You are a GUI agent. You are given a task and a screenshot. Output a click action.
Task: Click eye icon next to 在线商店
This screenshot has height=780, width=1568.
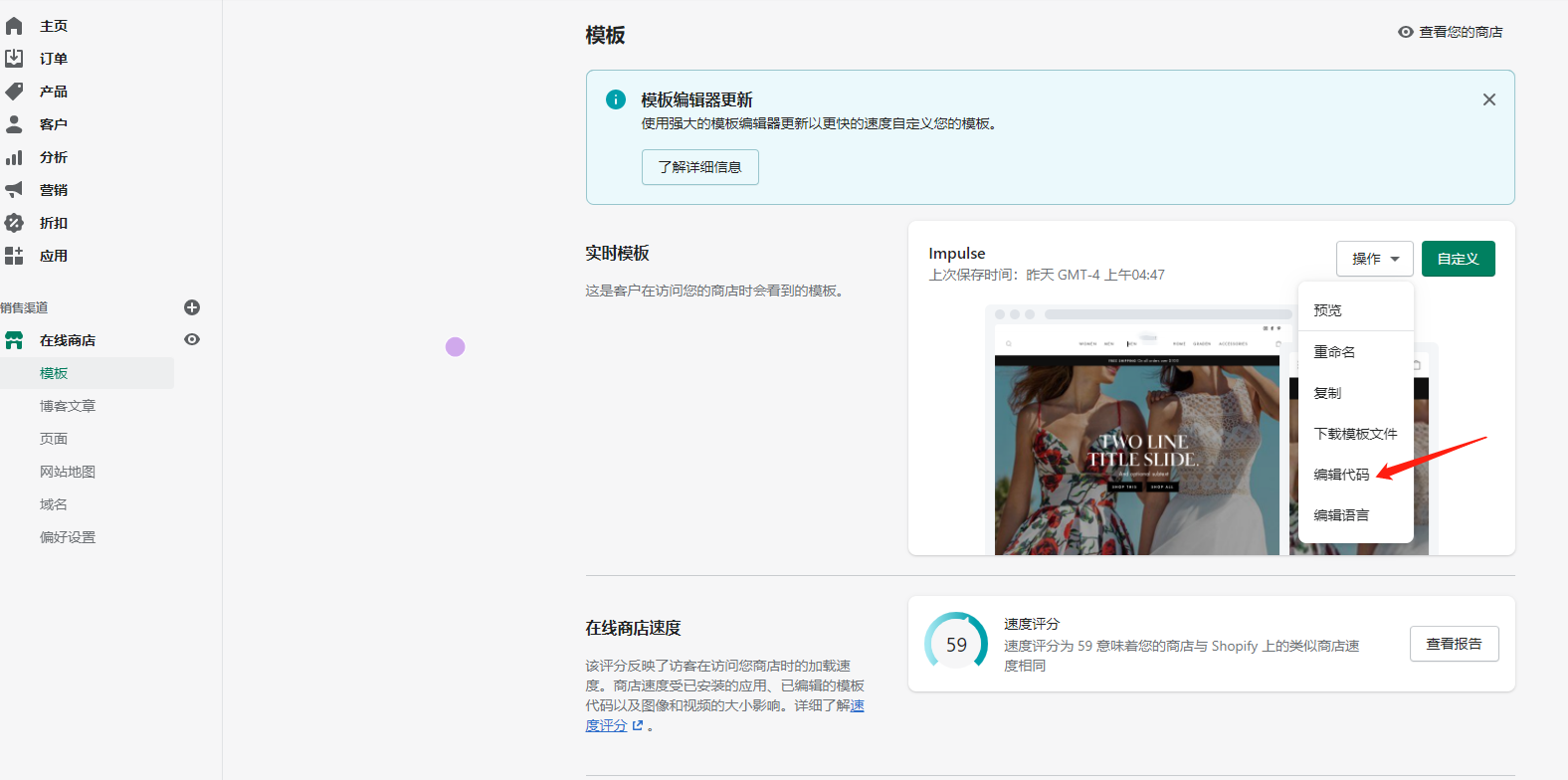[x=192, y=339]
